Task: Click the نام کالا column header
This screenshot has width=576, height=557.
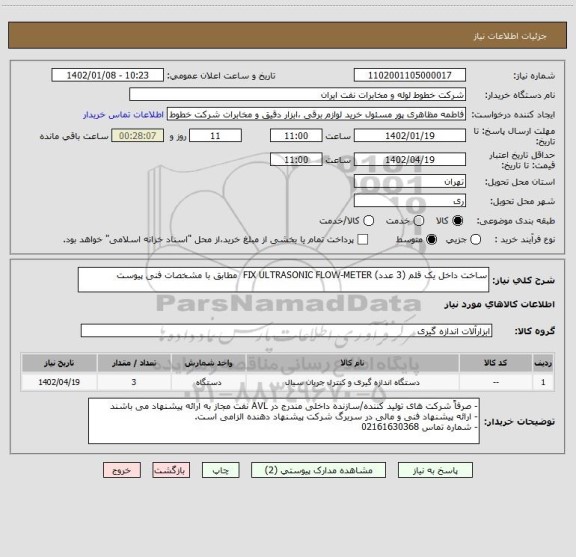Action: click(x=352, y=363)
